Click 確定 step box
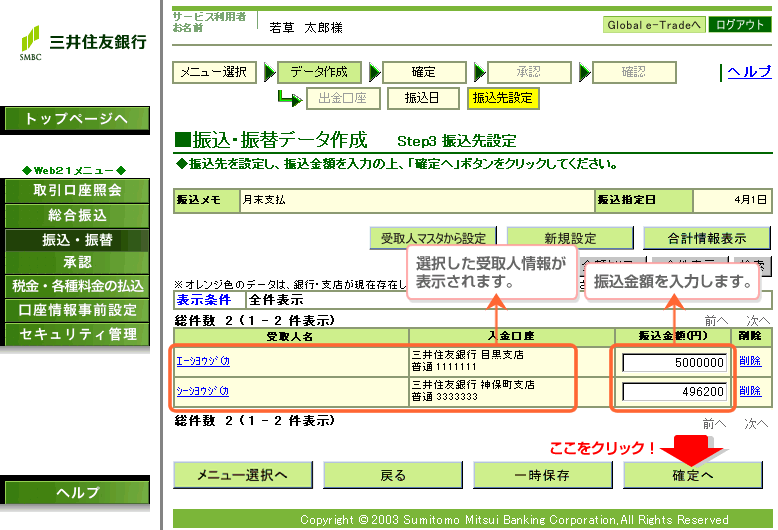Image resolution: width=778 pixels, height=530 pixels. (424, 72)
